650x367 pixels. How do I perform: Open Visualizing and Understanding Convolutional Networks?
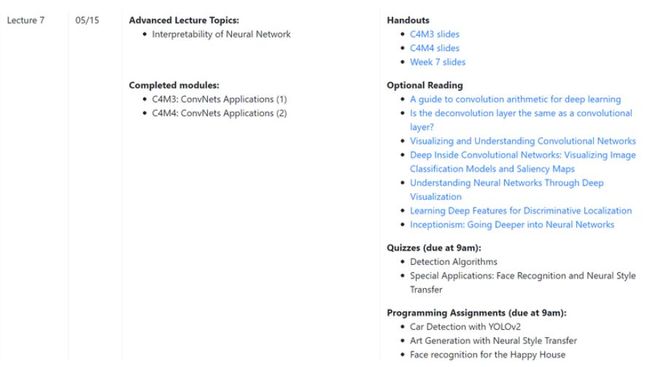click(x=523, y=141)
